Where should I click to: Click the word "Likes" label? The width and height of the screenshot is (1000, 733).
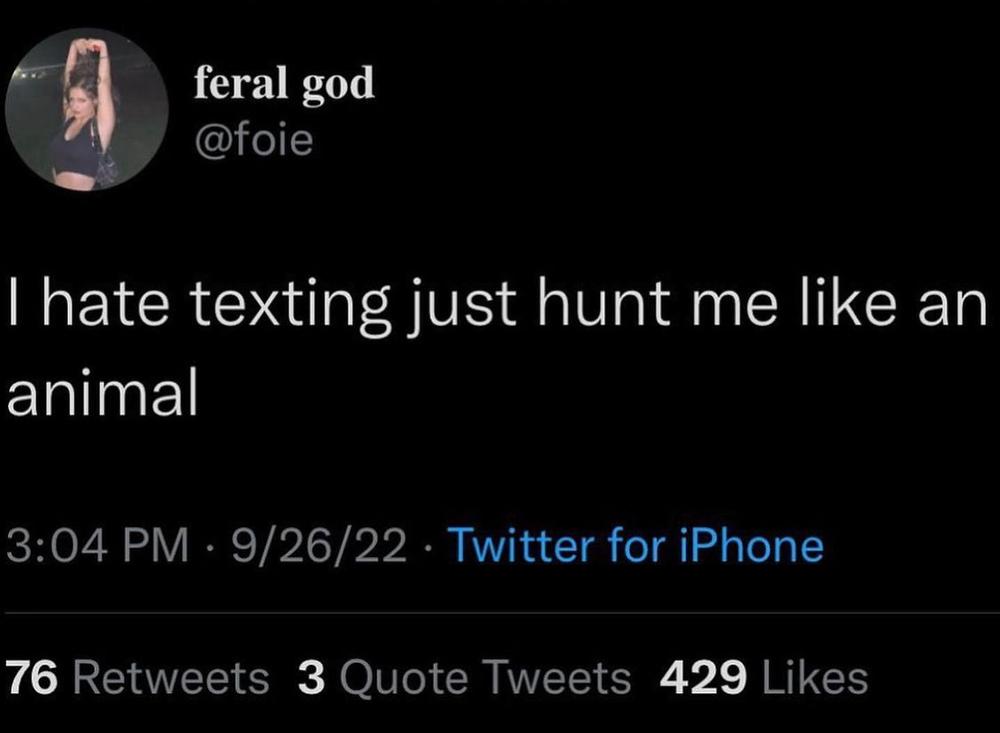click(x=815, y=678)
